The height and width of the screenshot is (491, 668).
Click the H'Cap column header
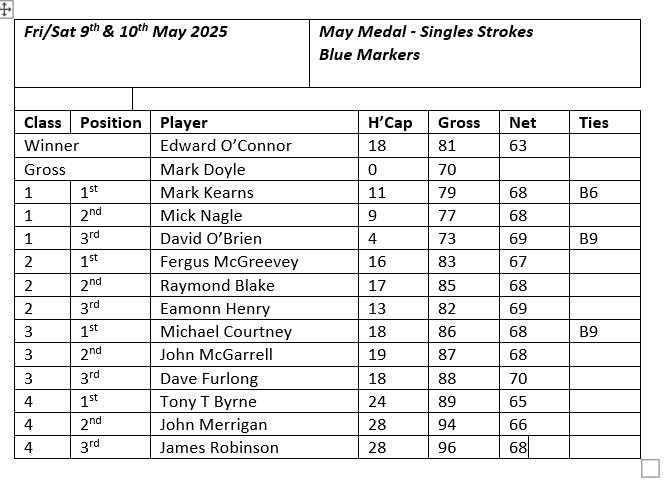(x=390, y=122)
